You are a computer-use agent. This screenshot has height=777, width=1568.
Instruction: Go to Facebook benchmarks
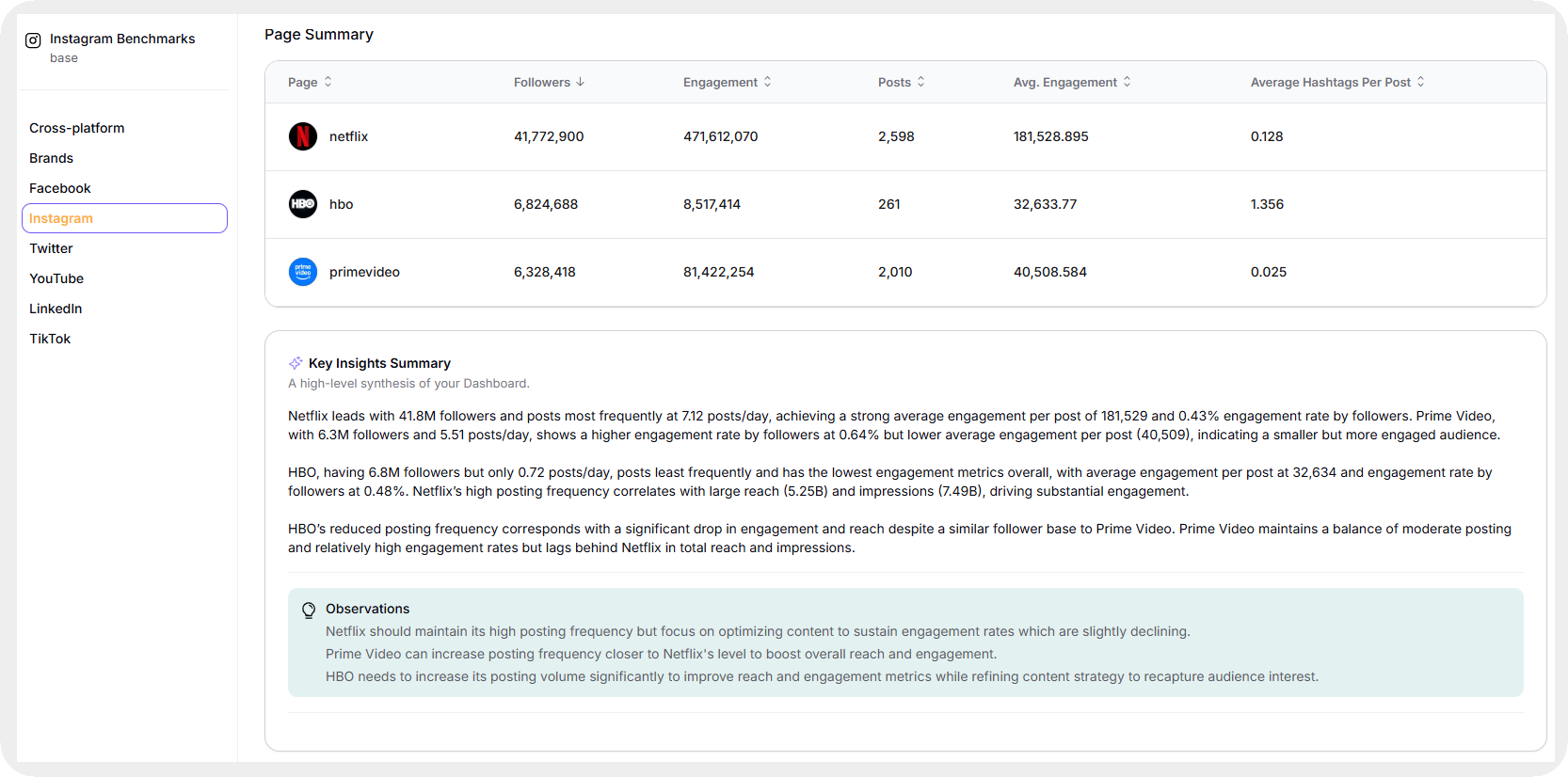[124, 188]
